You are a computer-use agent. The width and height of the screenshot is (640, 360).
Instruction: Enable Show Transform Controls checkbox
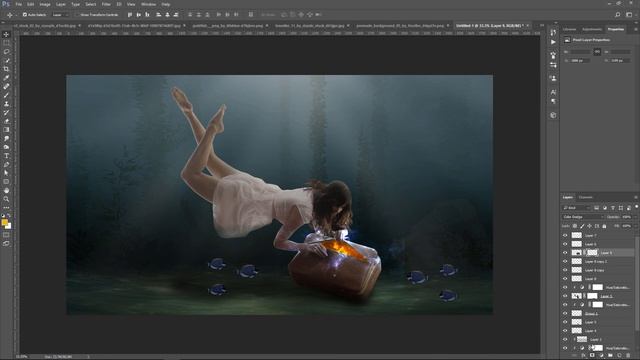[77, 15]
